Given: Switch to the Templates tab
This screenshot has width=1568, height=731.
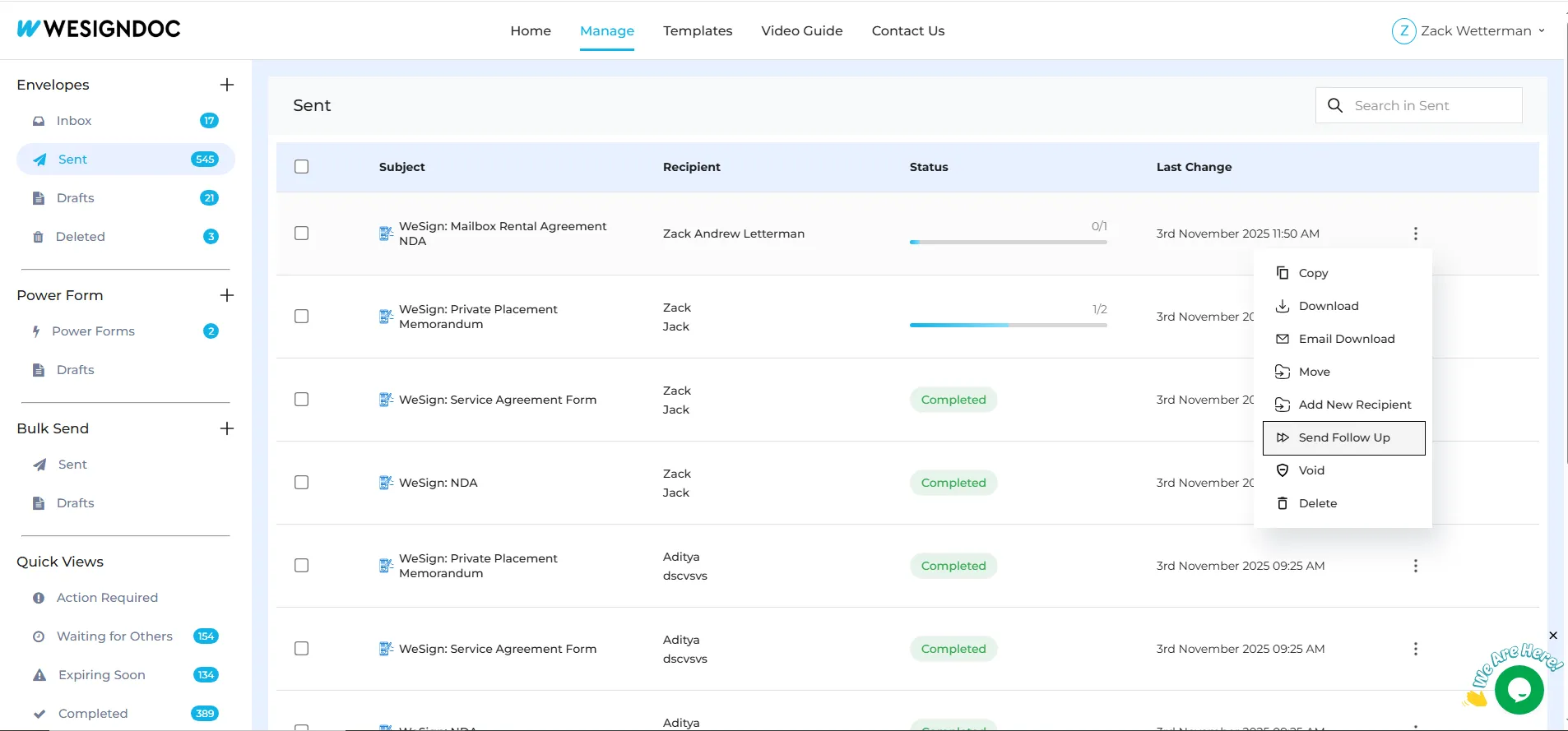Looking at the screenshot, I should (x=697, y=31).
